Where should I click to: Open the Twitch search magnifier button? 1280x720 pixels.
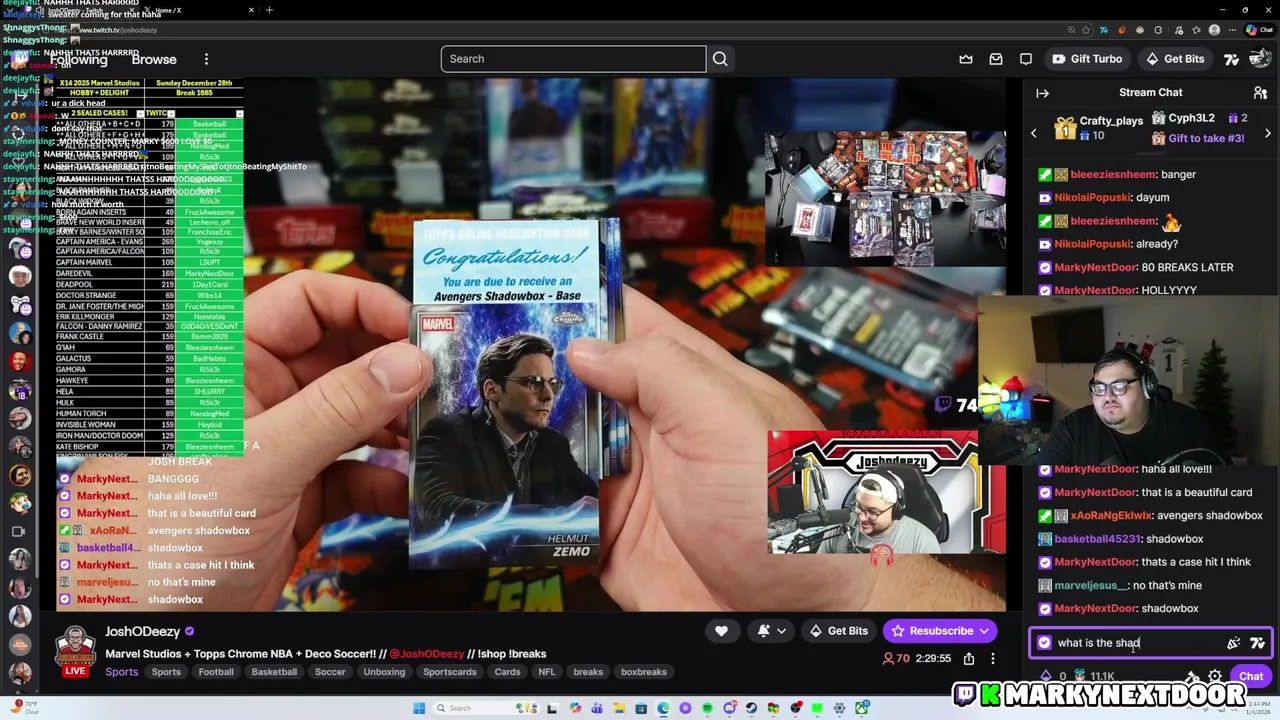(720, 59)
